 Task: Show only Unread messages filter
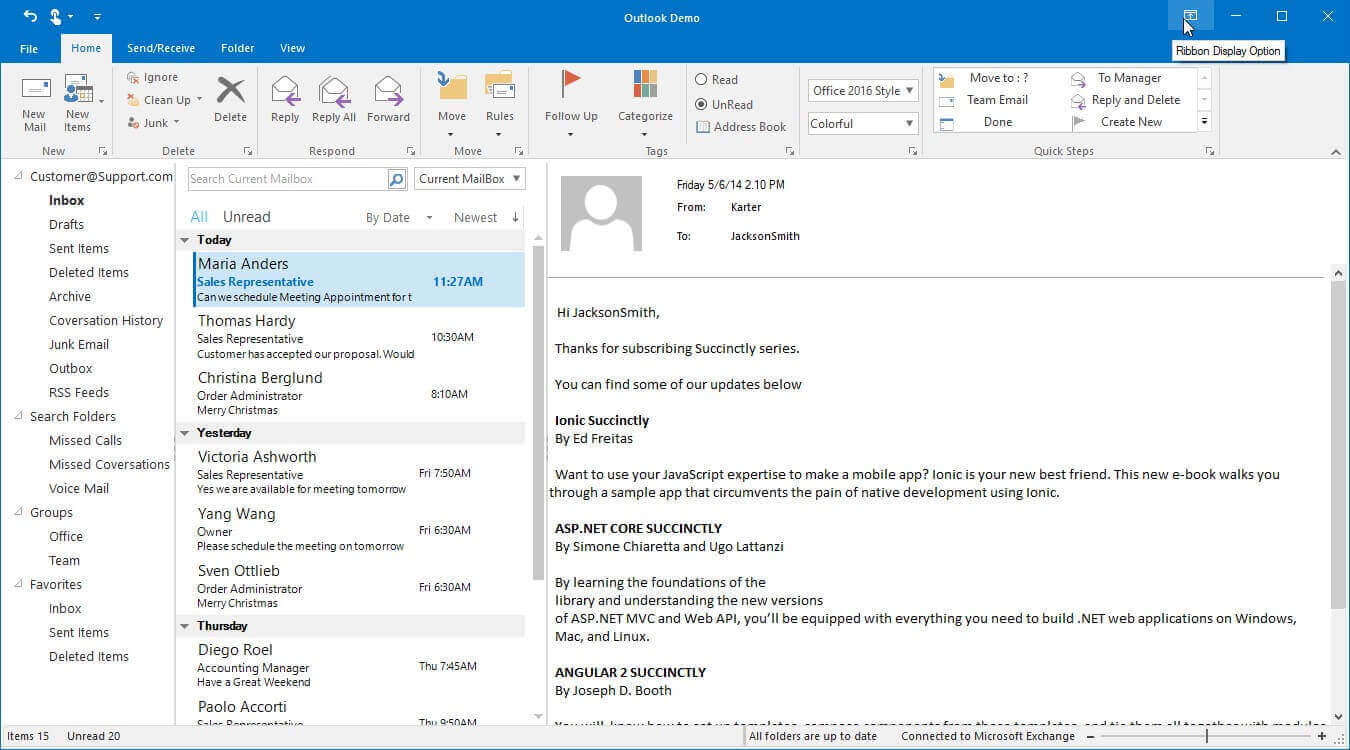pos(246,217)
